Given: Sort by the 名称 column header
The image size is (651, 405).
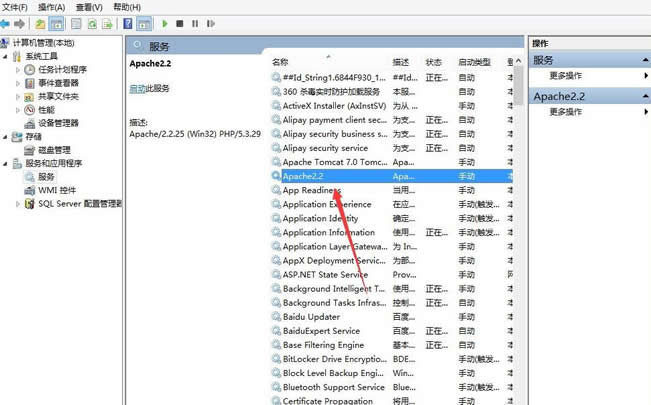Looking at the screenshot, I should coord(280,62).
